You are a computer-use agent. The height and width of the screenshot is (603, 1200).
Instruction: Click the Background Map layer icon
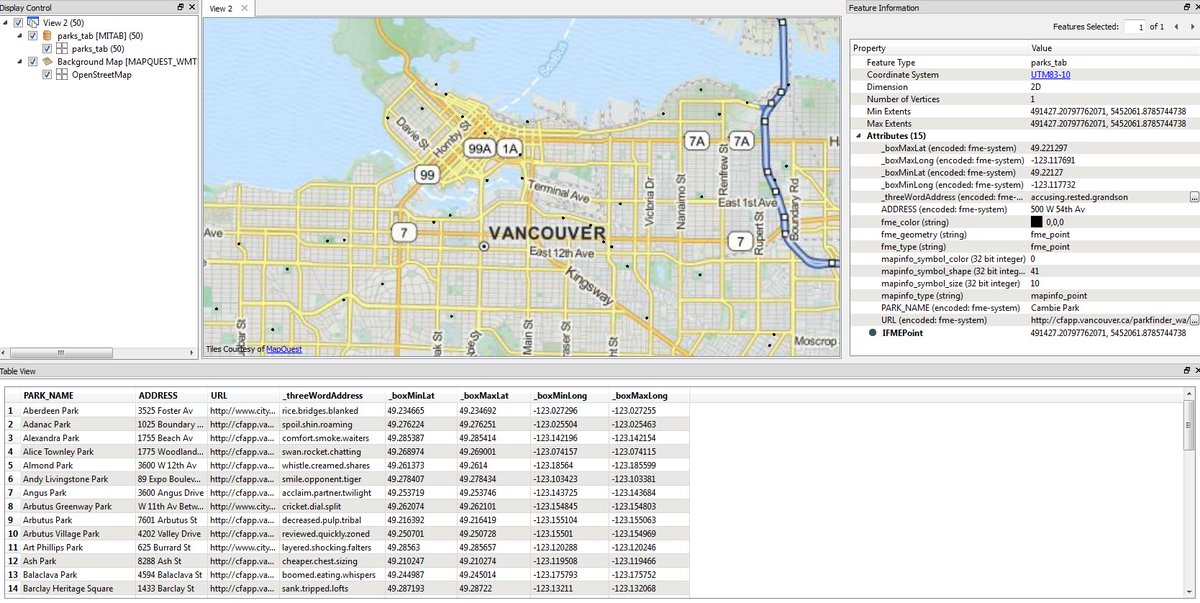point(47,61)
